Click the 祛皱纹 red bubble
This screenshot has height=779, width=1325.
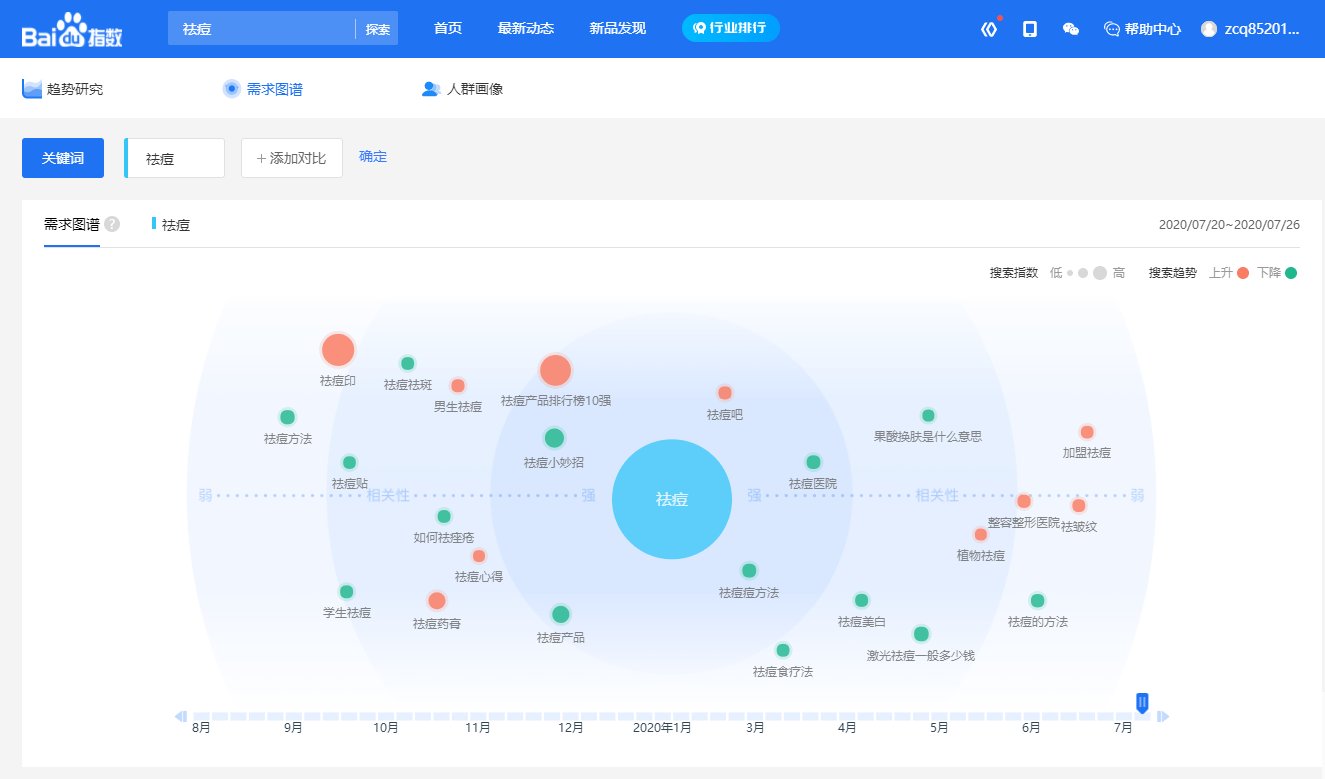tap(1079, 505)
